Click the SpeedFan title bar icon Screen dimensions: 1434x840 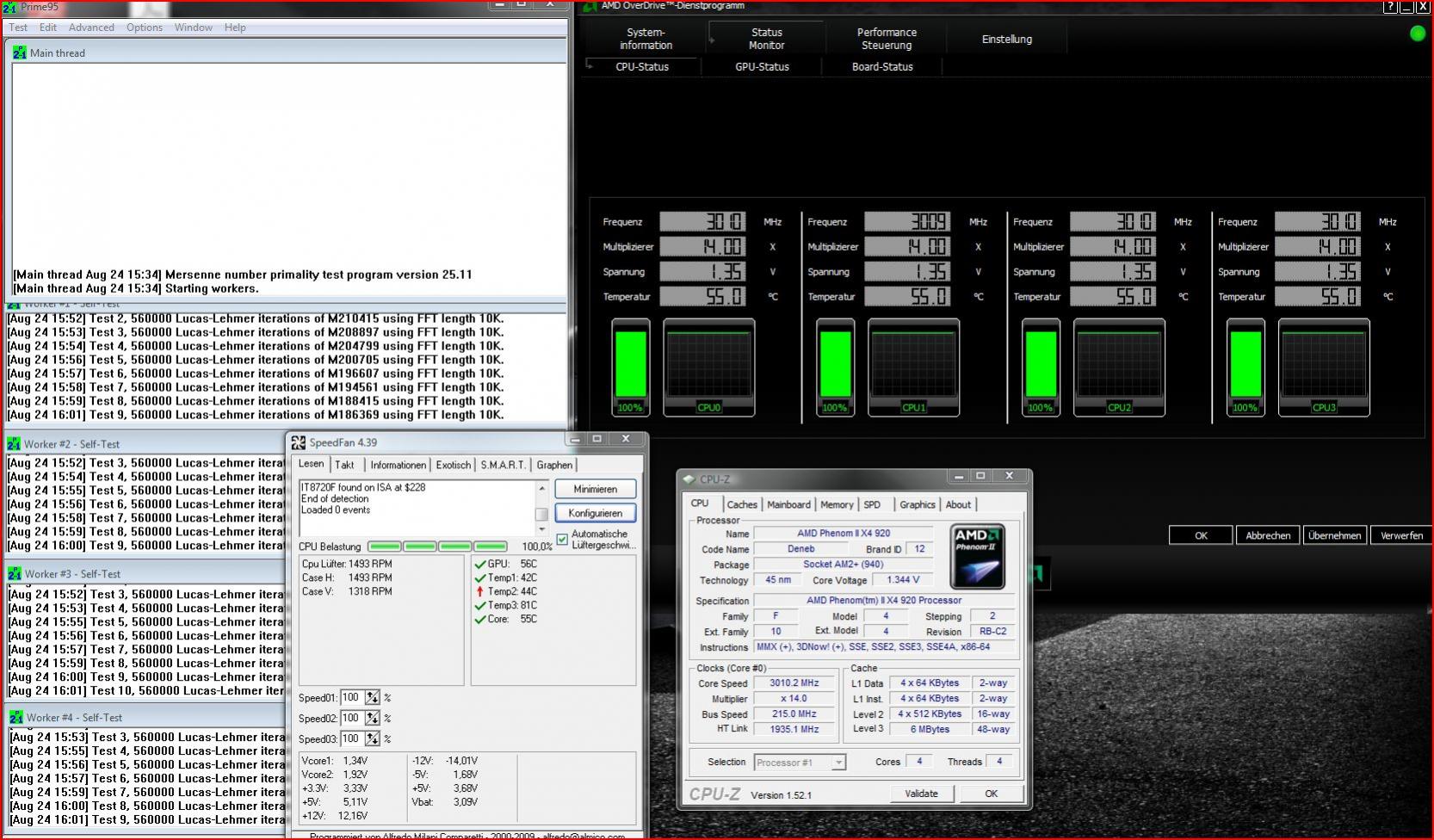(x=299, y=442)
